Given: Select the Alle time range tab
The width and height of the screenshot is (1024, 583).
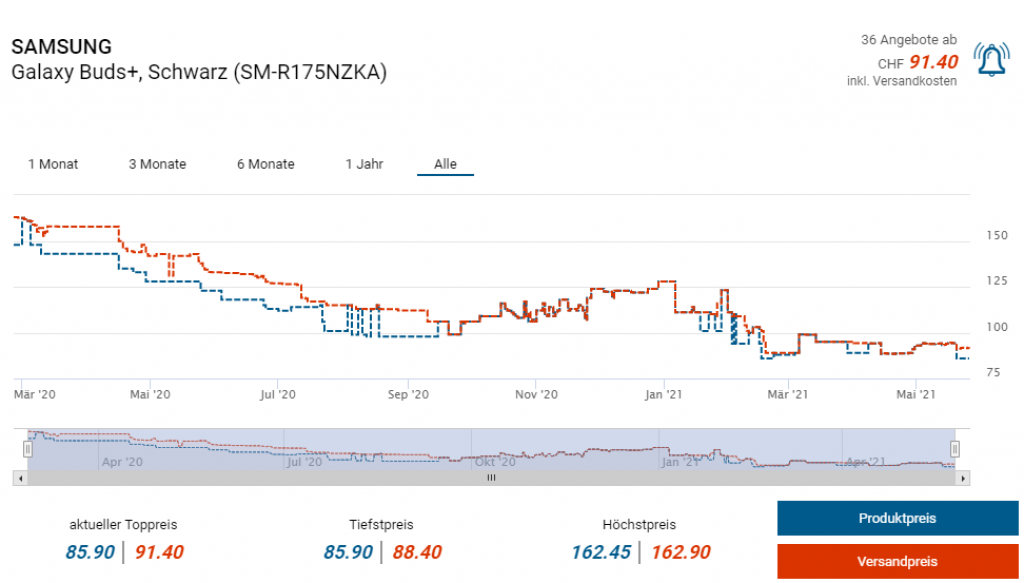Looking at the screenshot, I should pyautogui.click(x=445, y=164).
